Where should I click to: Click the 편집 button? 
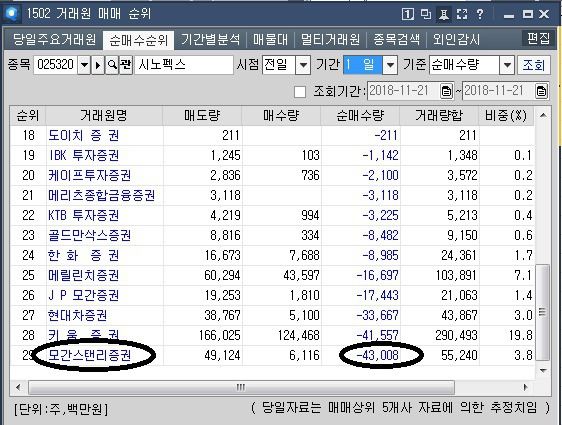pos(538,38)
